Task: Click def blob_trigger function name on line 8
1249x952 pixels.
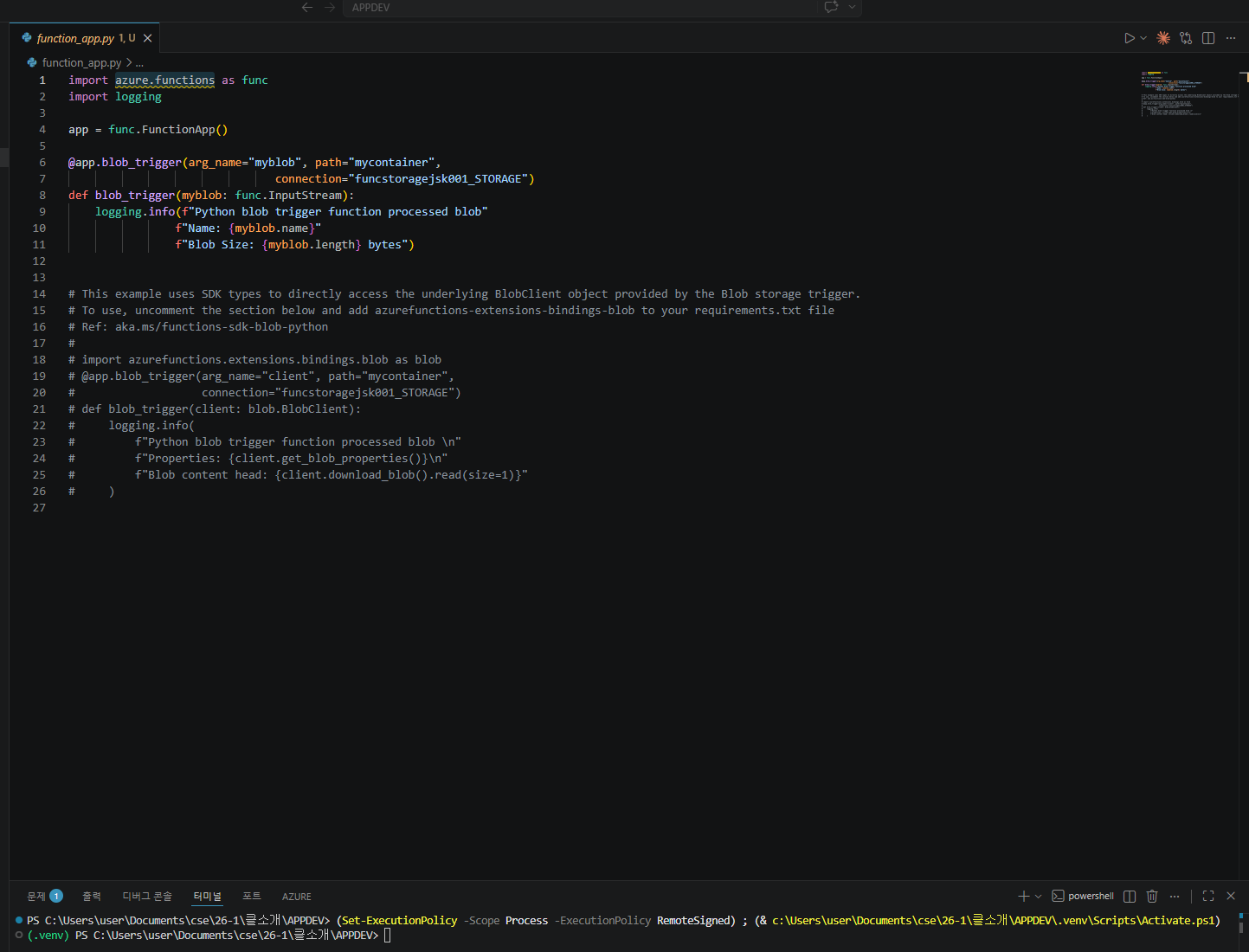Action: pyautogui.click(x=135, y=195)
